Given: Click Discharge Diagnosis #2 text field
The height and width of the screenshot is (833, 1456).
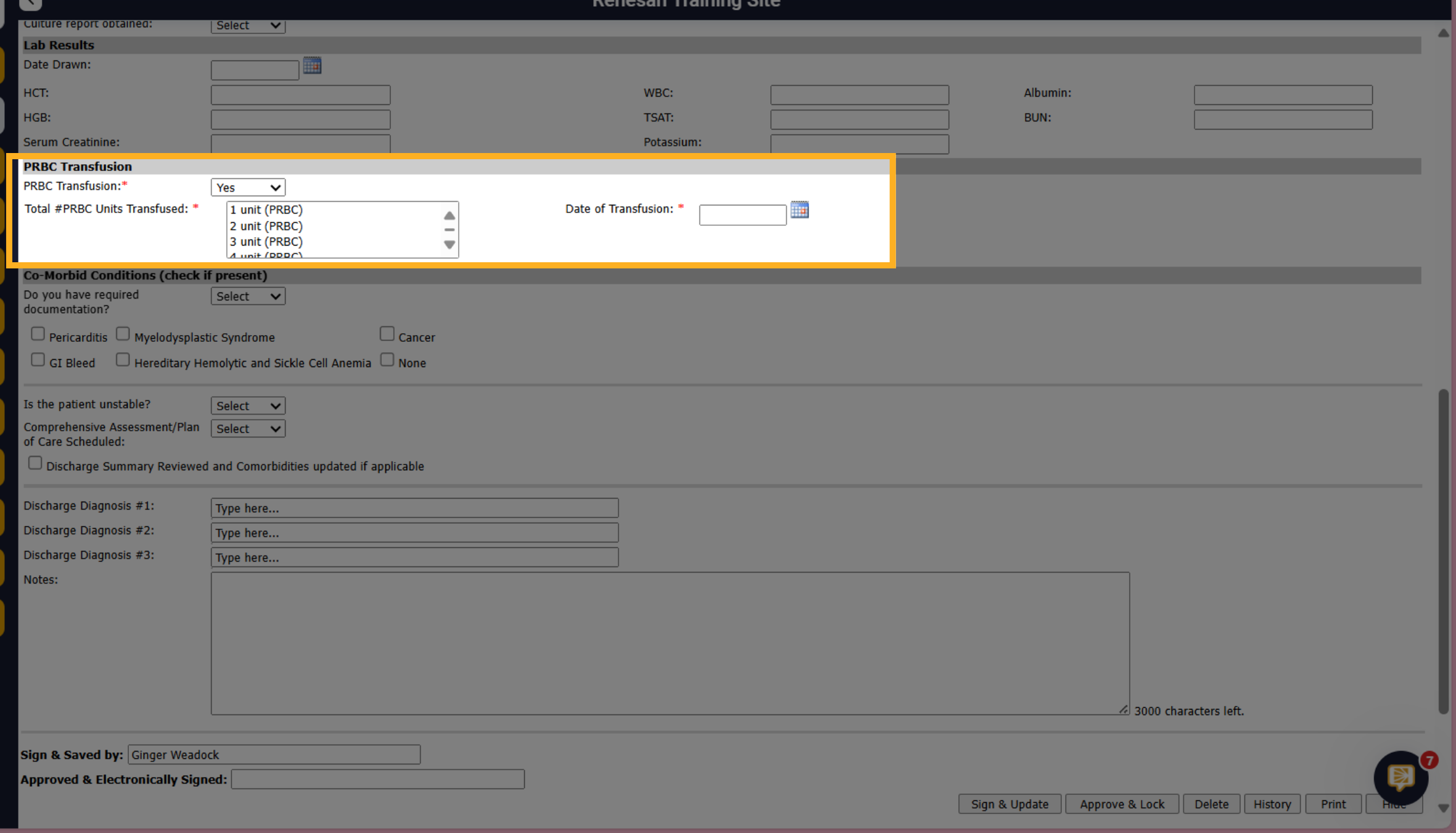Looking at the screenshot, I should coord(414,533).
